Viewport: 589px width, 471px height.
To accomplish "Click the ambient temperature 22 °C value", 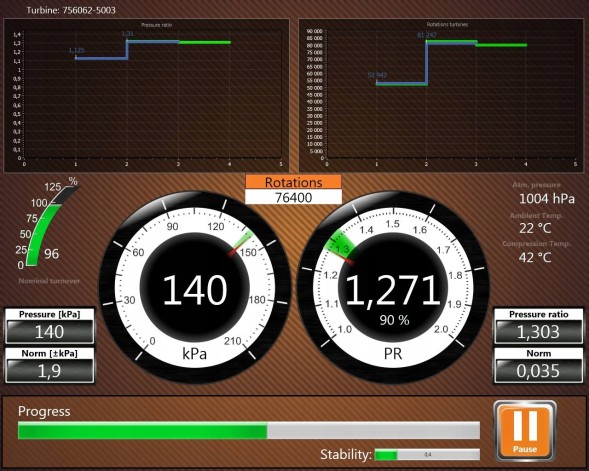I will tap(535, 228).
